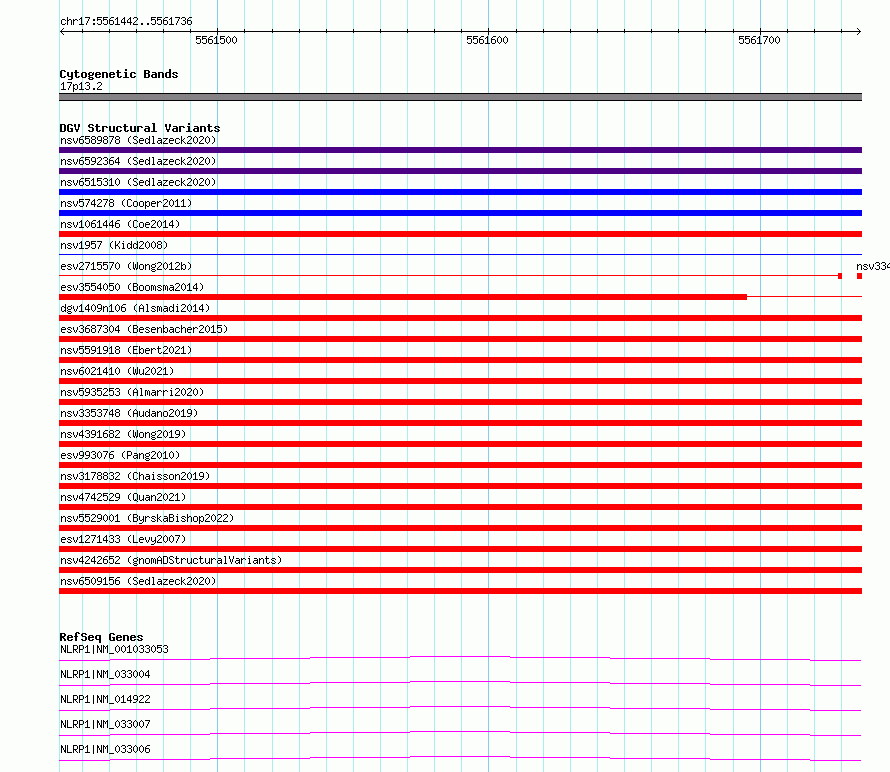The width and height of the screenshot is (890, 772).
Task: Select esv1271433 (Levy2007) label
Action: pyautogui.click(x=123, y=539)
